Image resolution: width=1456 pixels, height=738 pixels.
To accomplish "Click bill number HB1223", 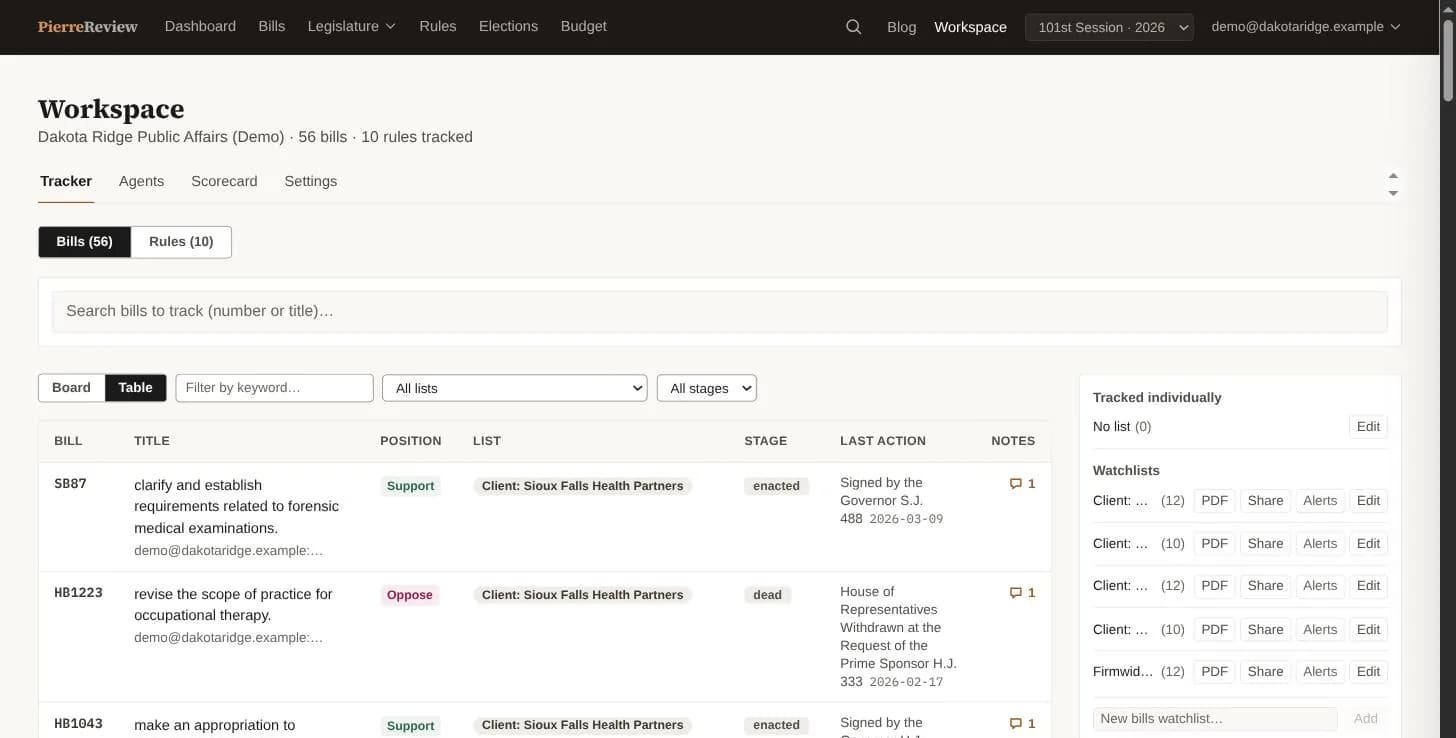I will click(78, 593).
